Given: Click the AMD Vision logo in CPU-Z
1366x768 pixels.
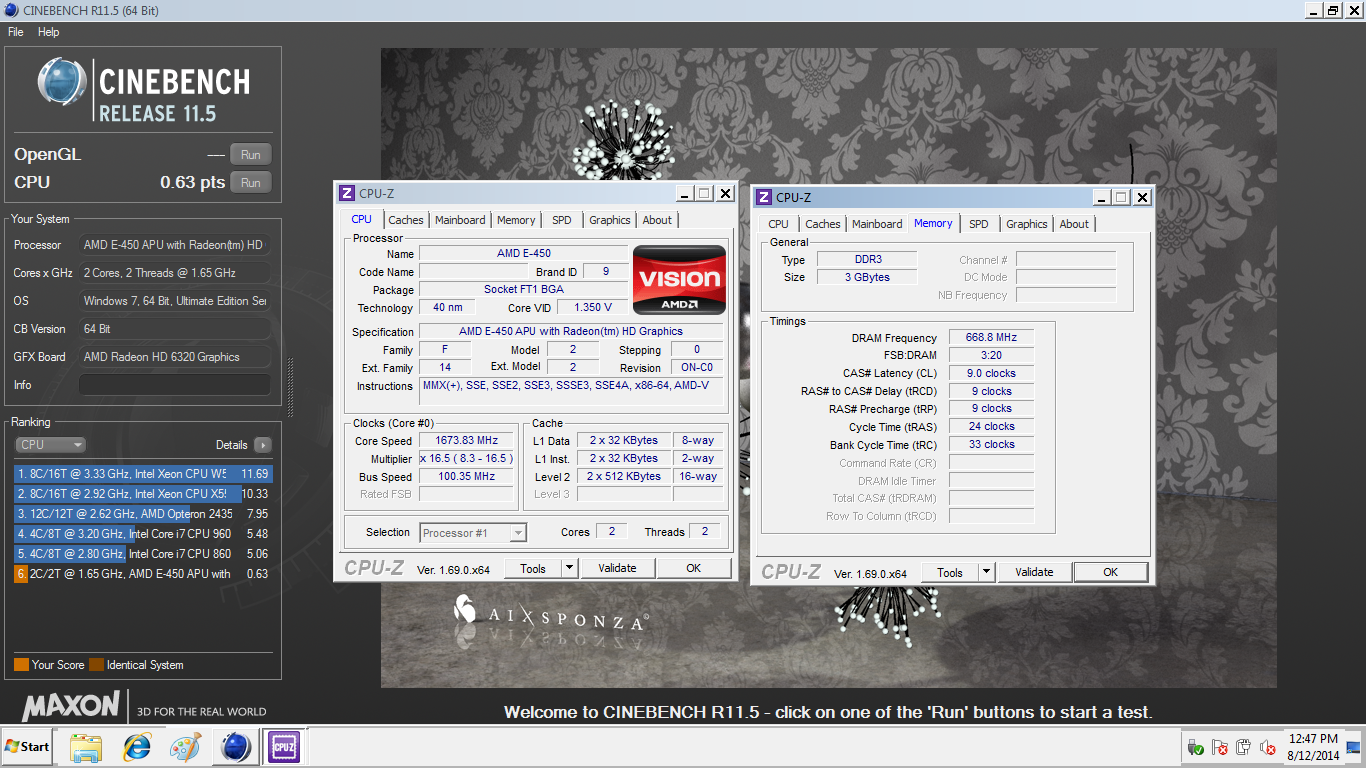Looking at the screenshot, I should click(x=680, y=278).
